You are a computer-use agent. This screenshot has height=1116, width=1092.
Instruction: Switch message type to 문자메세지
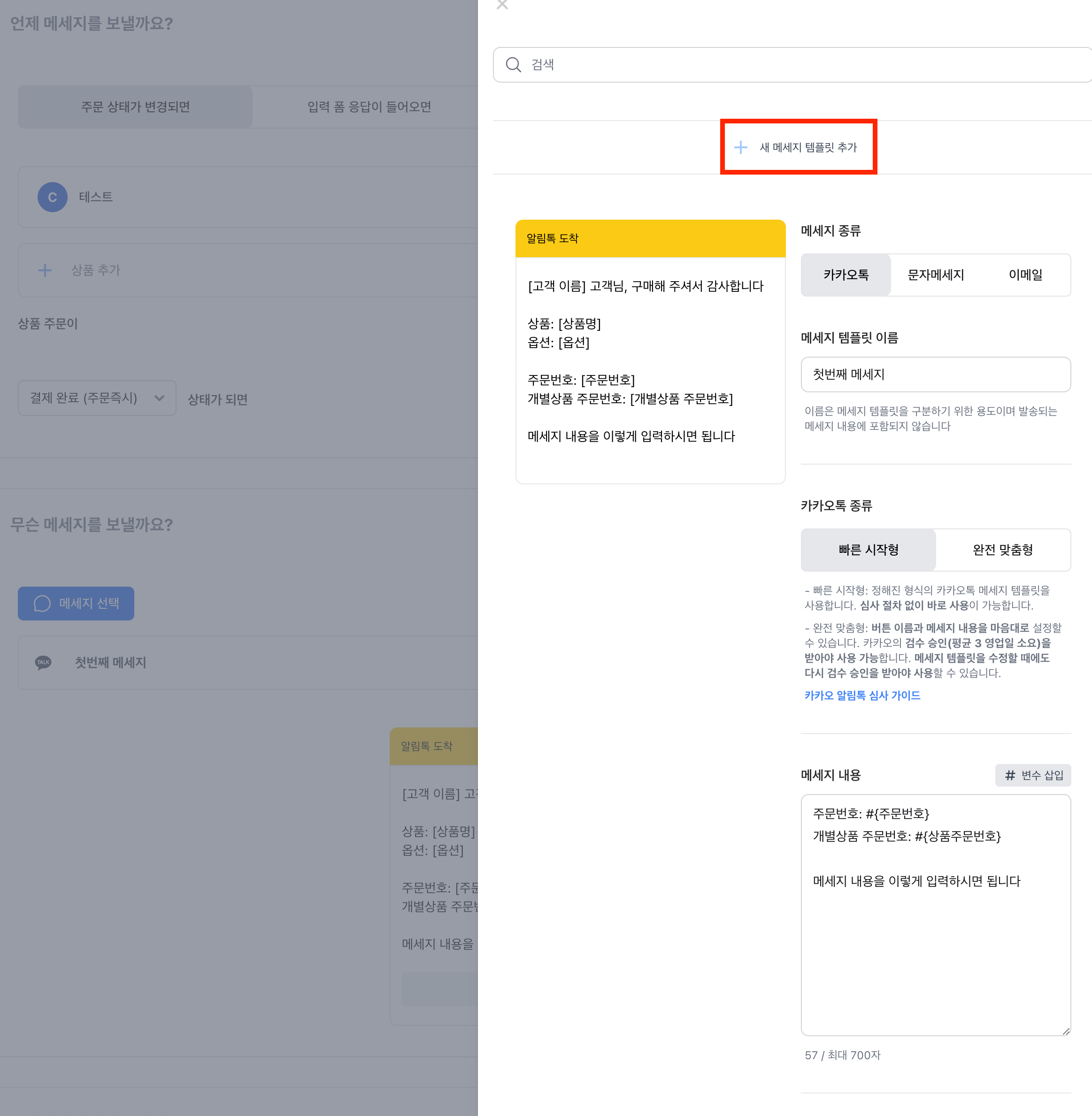coord(935,275)
